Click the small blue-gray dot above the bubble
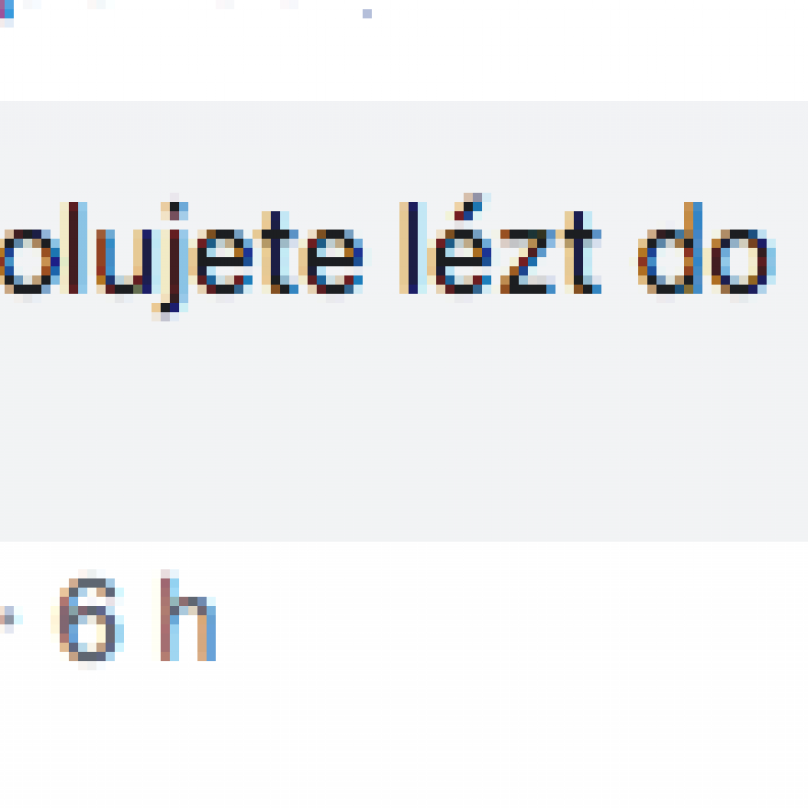 [367, 13]
